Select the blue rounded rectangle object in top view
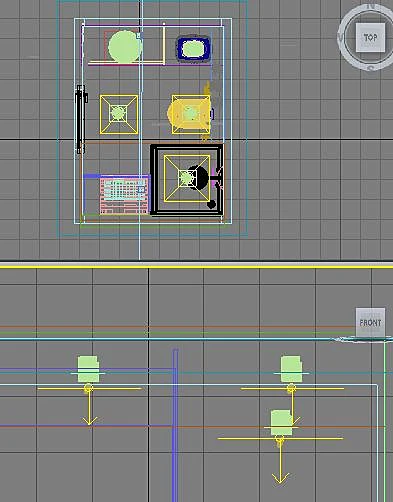Viewport: 393px width, 502px height. pos(193,49)
